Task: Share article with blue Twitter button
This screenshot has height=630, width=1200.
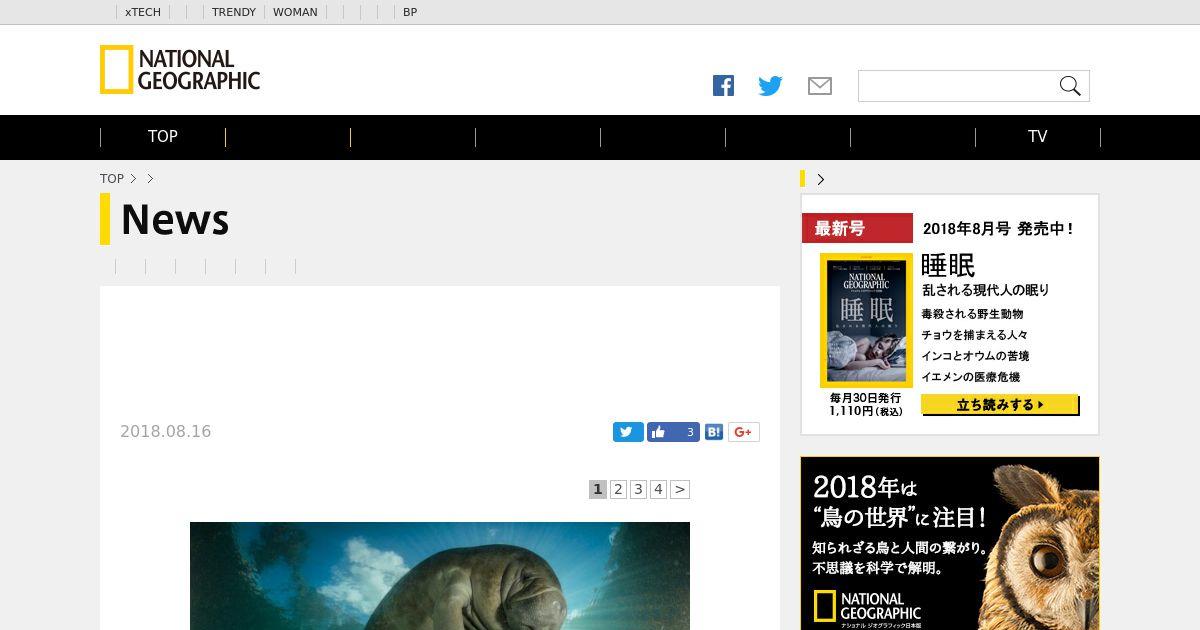Action: click(x=628, y=432)
